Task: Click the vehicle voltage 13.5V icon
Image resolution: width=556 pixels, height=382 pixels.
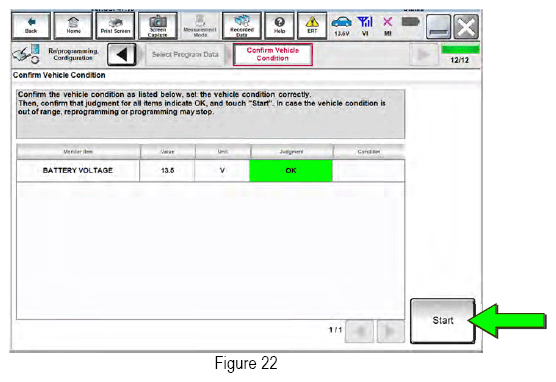Action: coord(341,26)
